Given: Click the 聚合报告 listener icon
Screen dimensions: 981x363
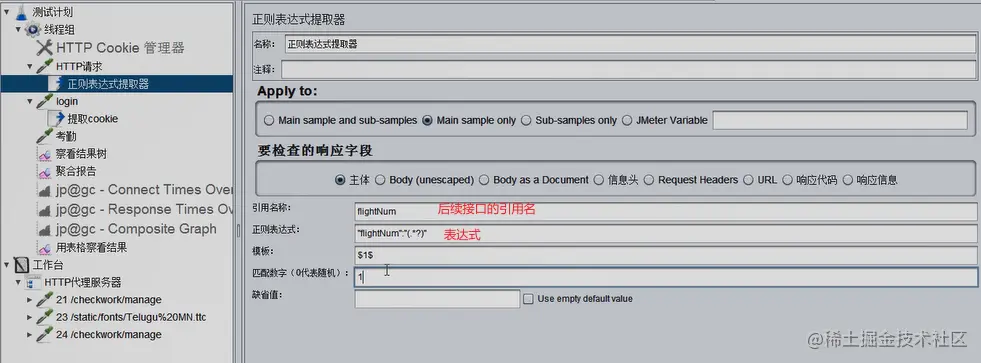Looking at the screenshot, I should point(44,171).
